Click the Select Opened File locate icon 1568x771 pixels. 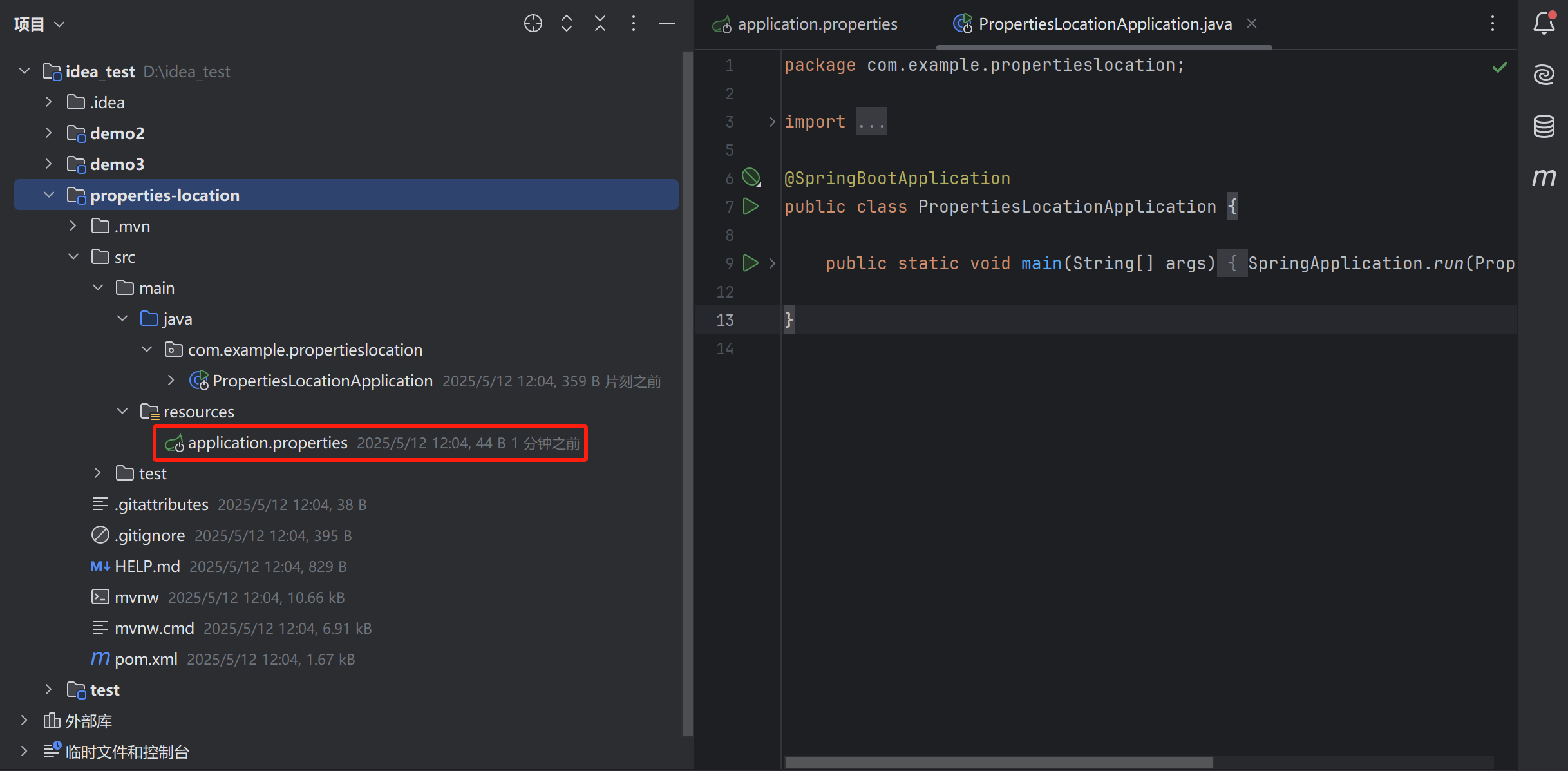533,24
